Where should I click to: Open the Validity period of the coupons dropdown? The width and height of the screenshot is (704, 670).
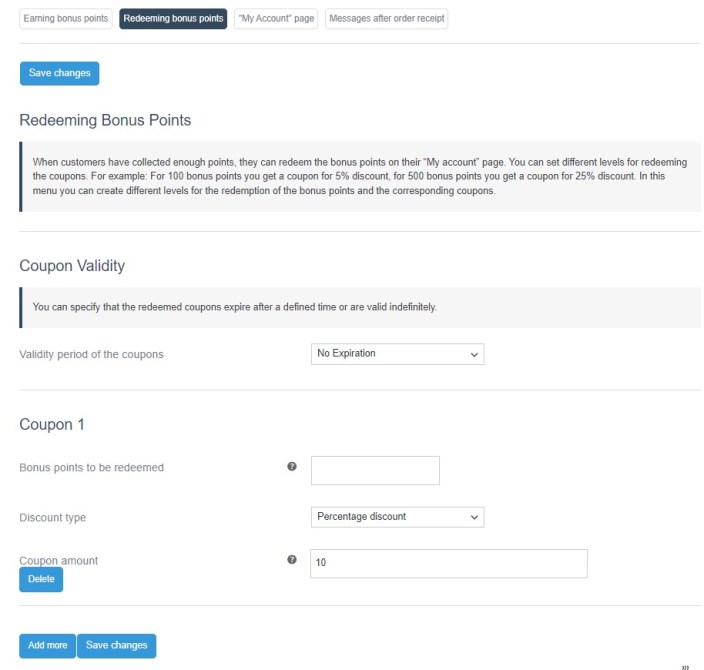pos(397,354)
